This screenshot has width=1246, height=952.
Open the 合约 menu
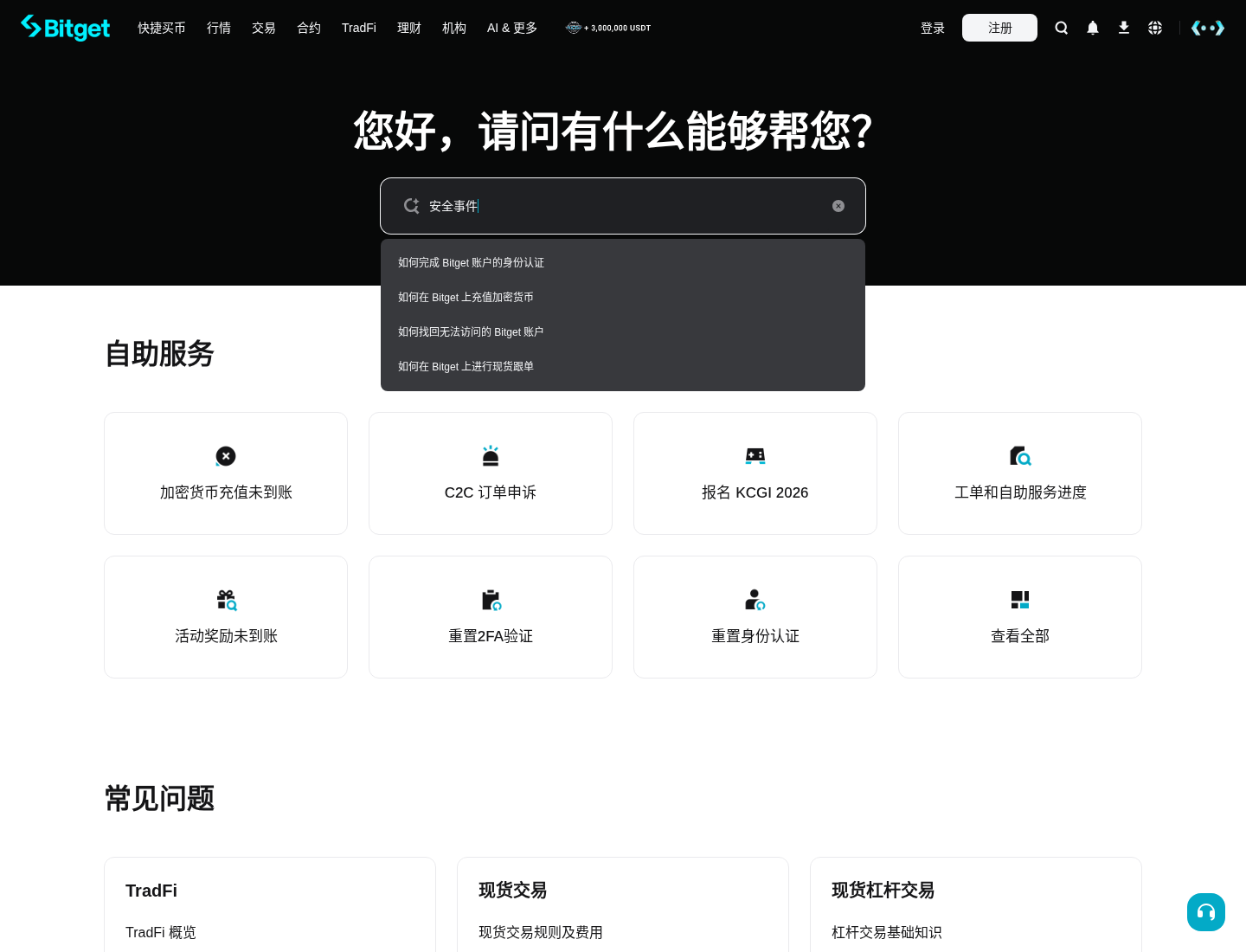point(309,28)
